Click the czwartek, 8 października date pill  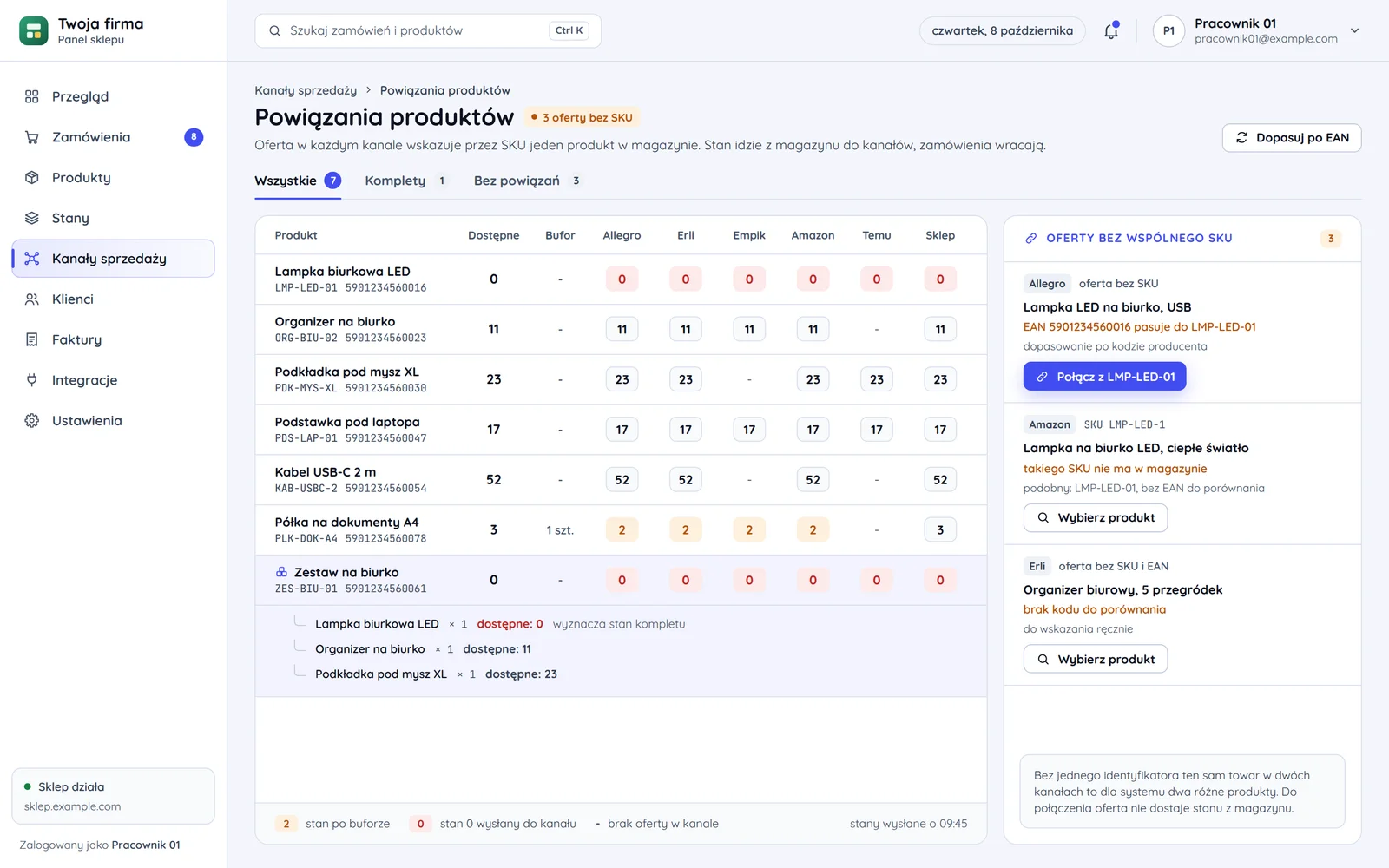point(1002,31)
